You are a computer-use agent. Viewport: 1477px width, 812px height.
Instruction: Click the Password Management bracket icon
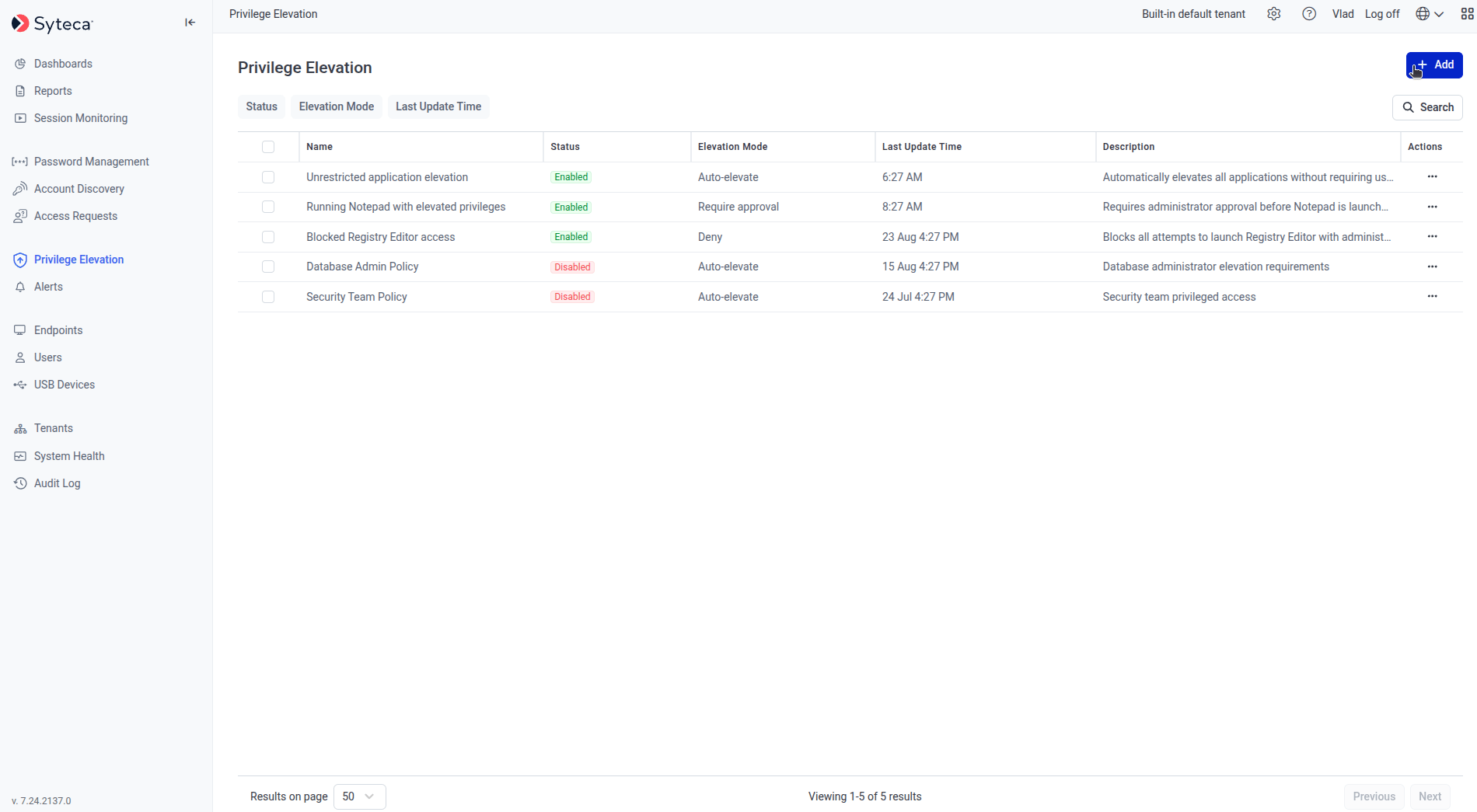click(20, 162)
